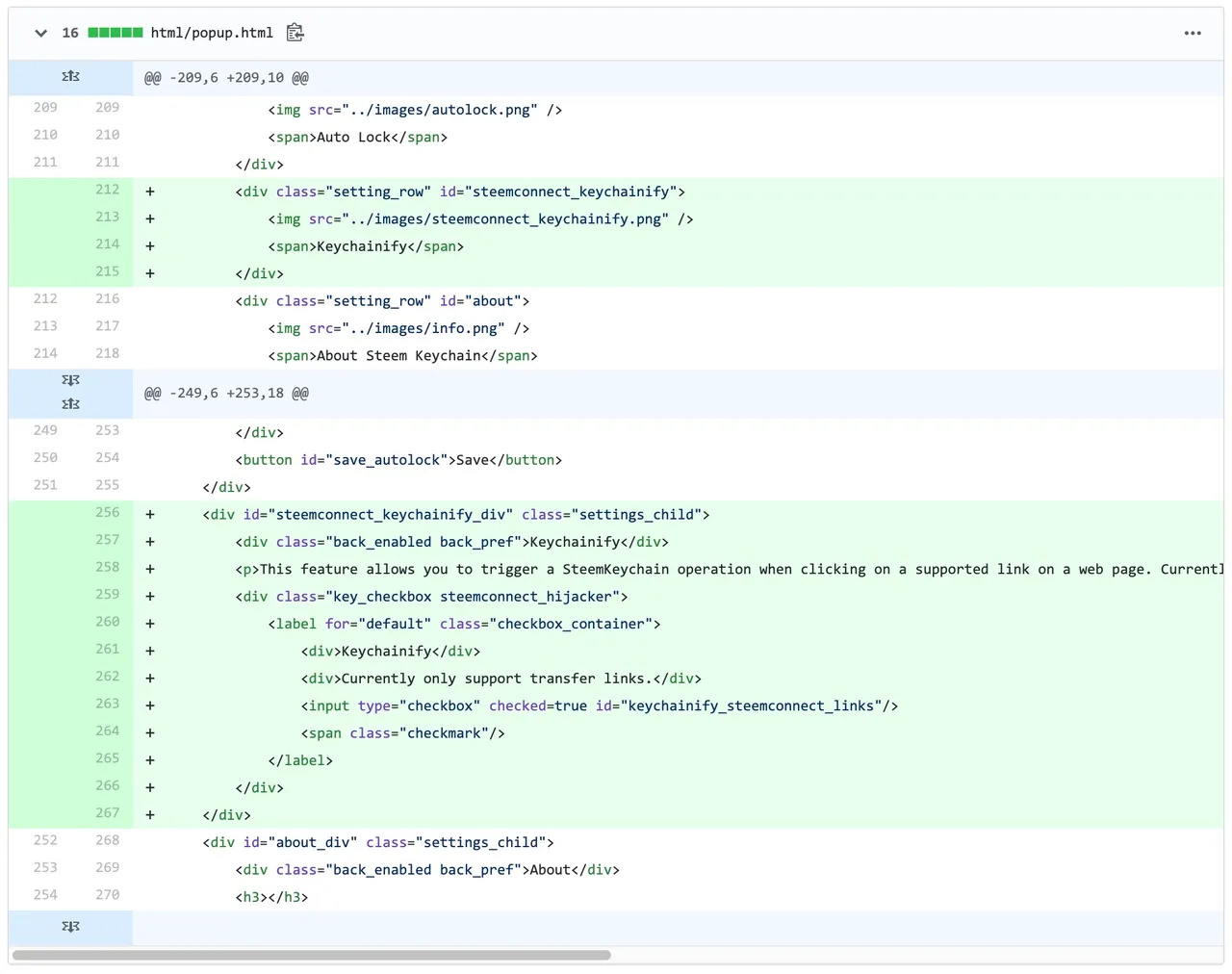Click the plus marker on line 267

150,815
